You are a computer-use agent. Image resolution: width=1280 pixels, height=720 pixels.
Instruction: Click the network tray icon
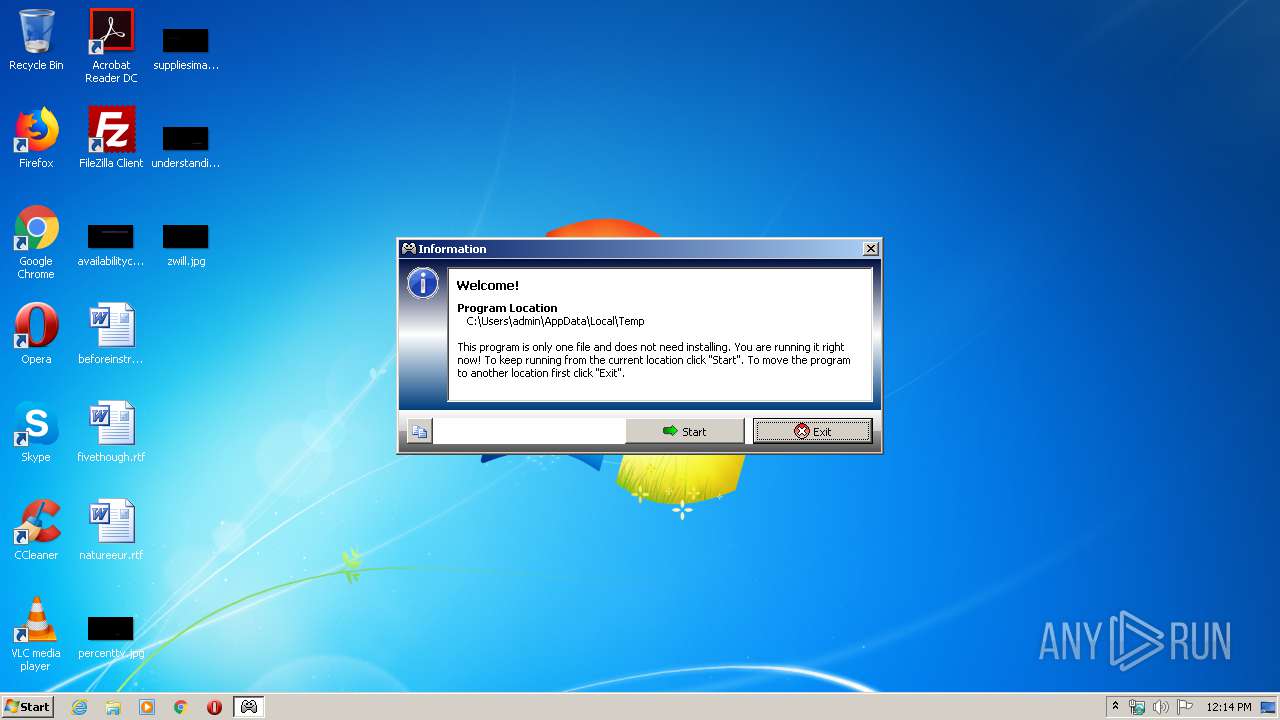(x=1137, y=707)
